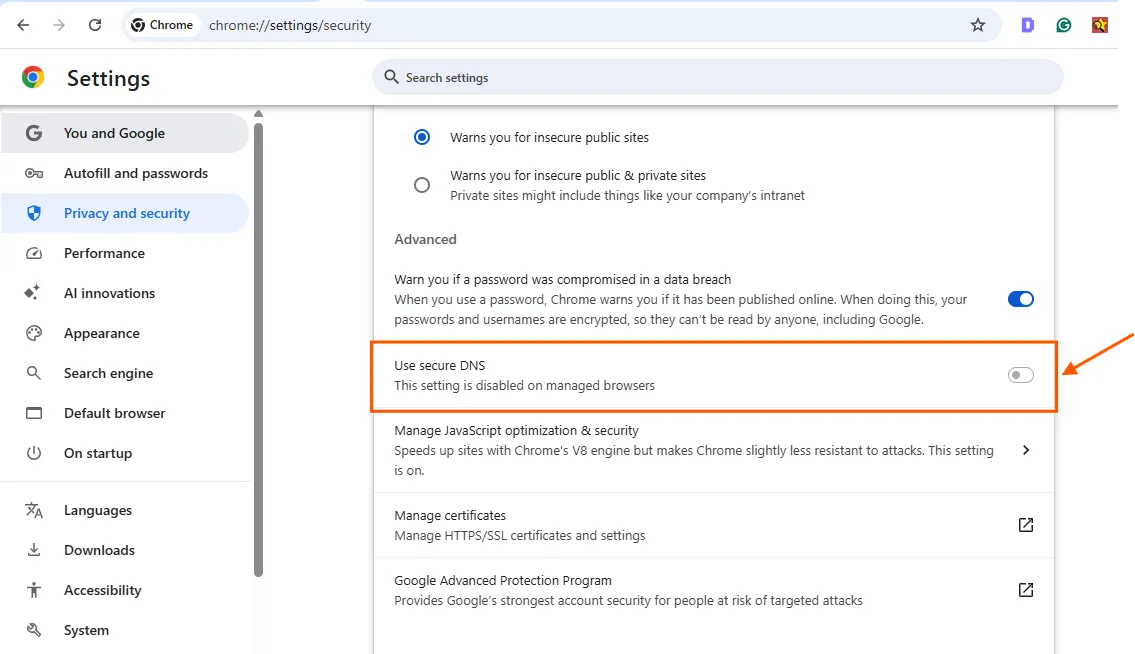Image resolution: width=1135 pixels, height=654 pixels.
Task: Click the speedometer icon for Performance
Action: 33,253
